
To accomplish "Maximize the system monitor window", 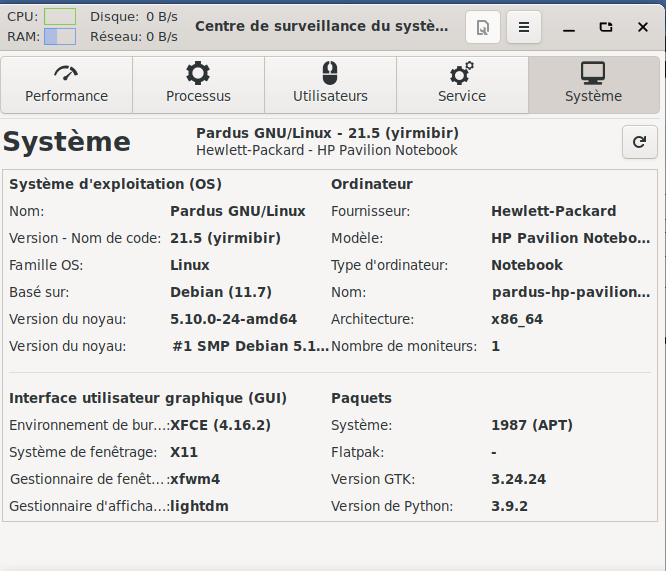I will [x=606, y=27].
